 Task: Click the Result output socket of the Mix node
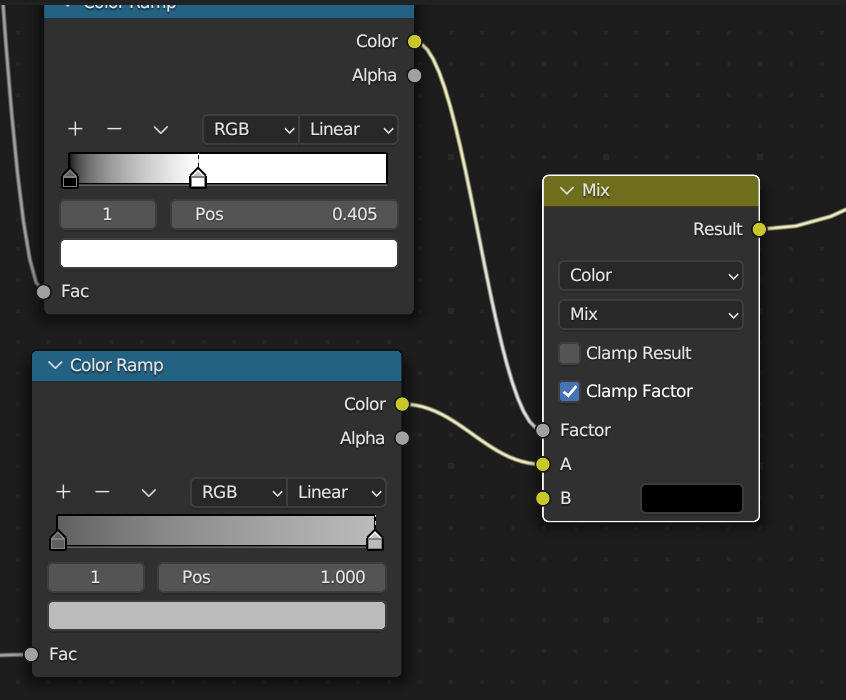point(759,229)
